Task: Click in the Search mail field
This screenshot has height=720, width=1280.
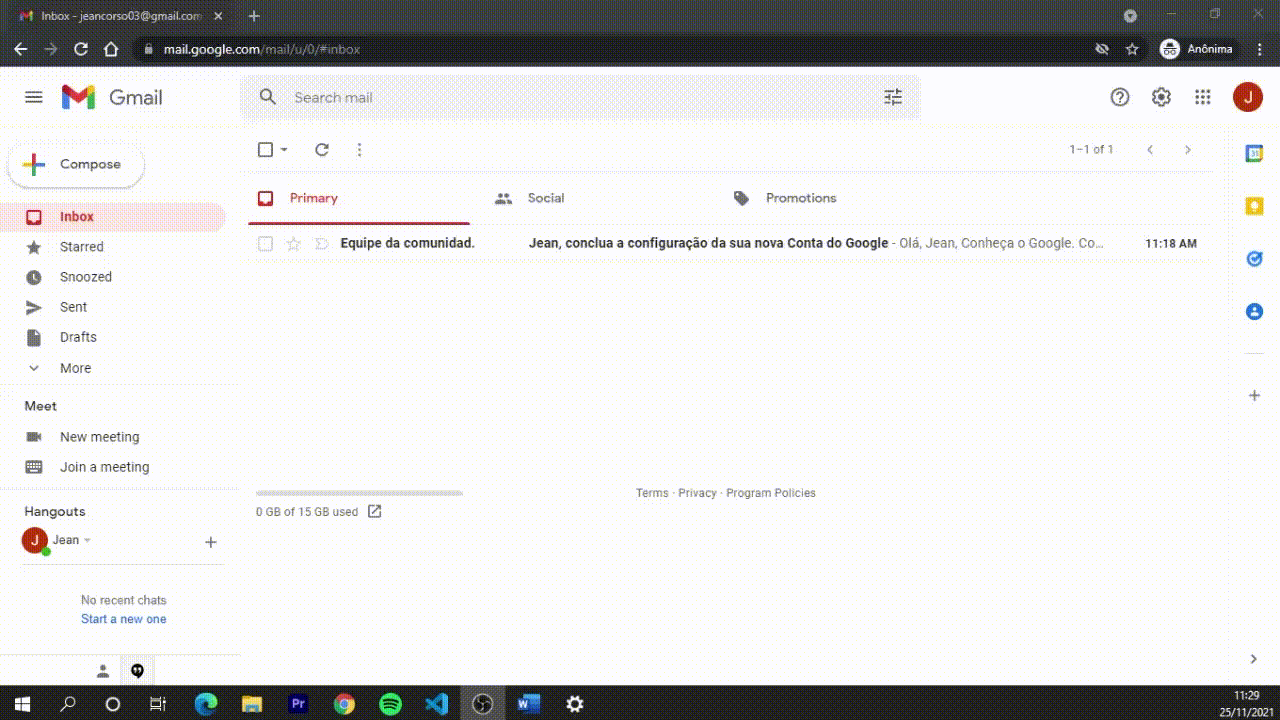Action: coord(580,97)
